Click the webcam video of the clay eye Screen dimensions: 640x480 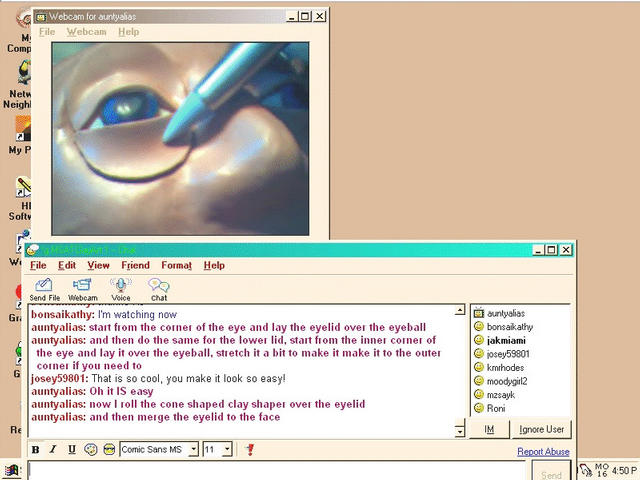(180, 139)
